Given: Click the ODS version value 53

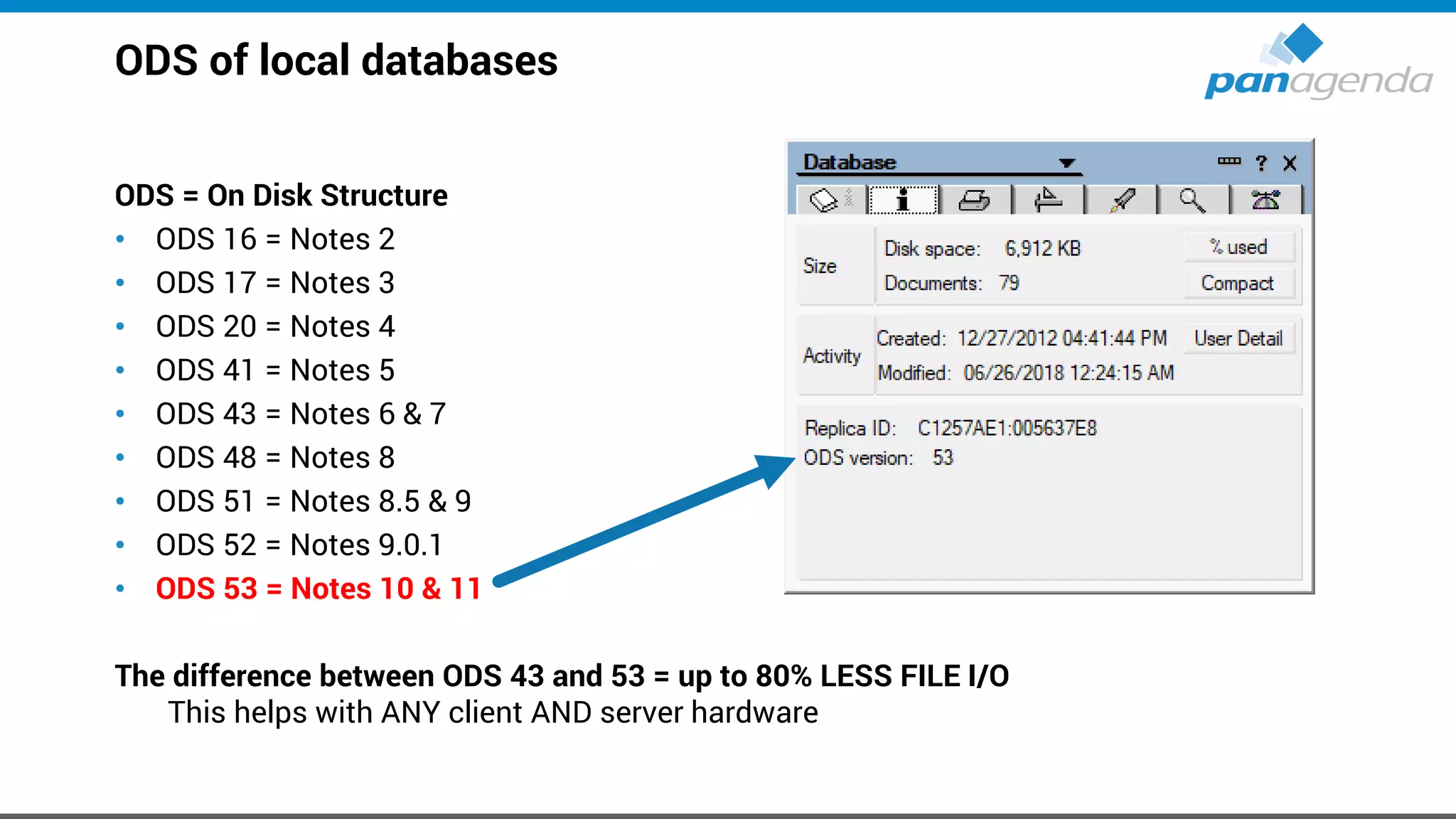Looking at the screenshot, I should point(943,458).
